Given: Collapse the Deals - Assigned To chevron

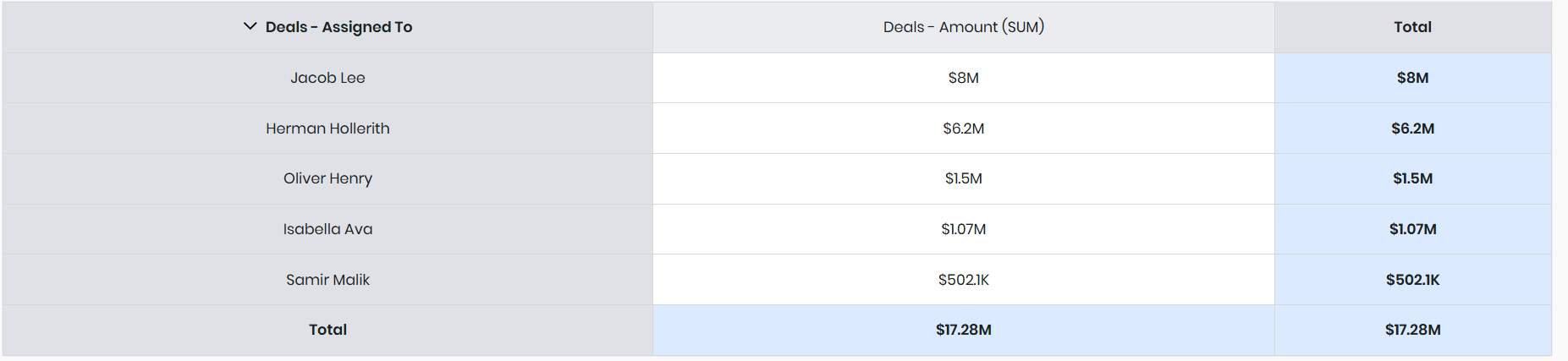Looking at the screenshot, I should 250,26.
